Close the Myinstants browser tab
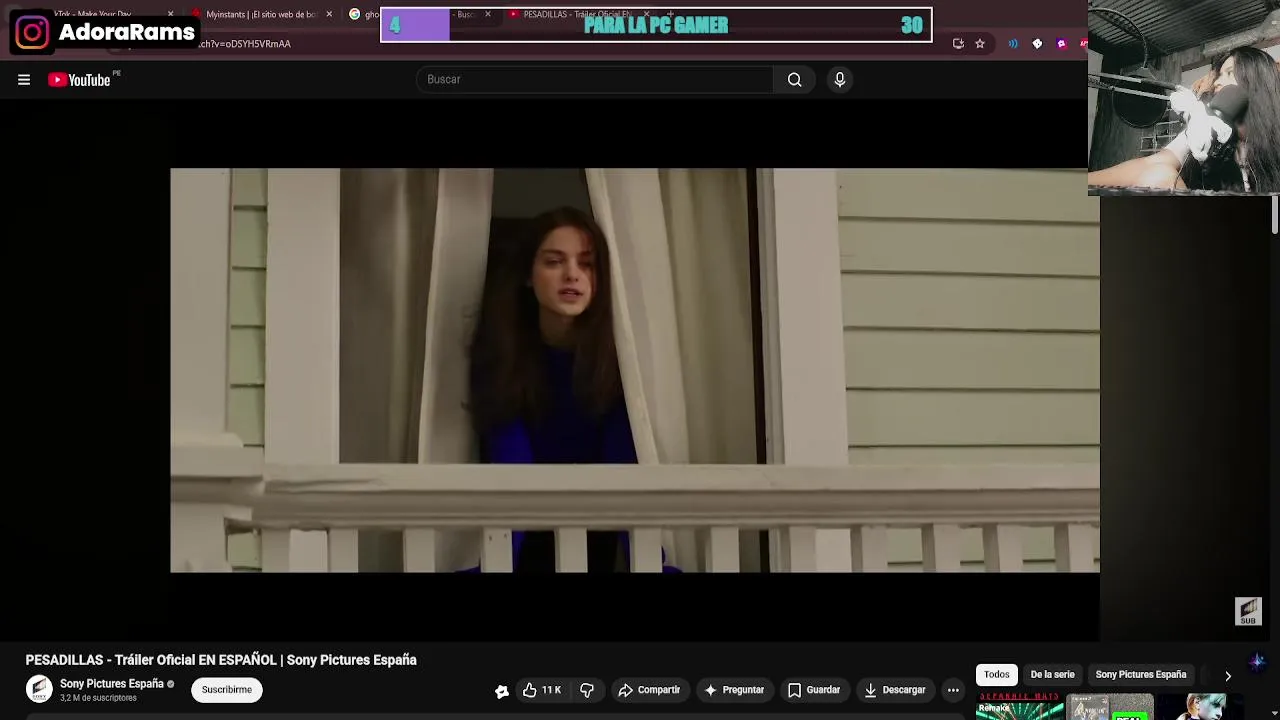The height and width of the screenshot is (720, 1280). tap(329, 14)
